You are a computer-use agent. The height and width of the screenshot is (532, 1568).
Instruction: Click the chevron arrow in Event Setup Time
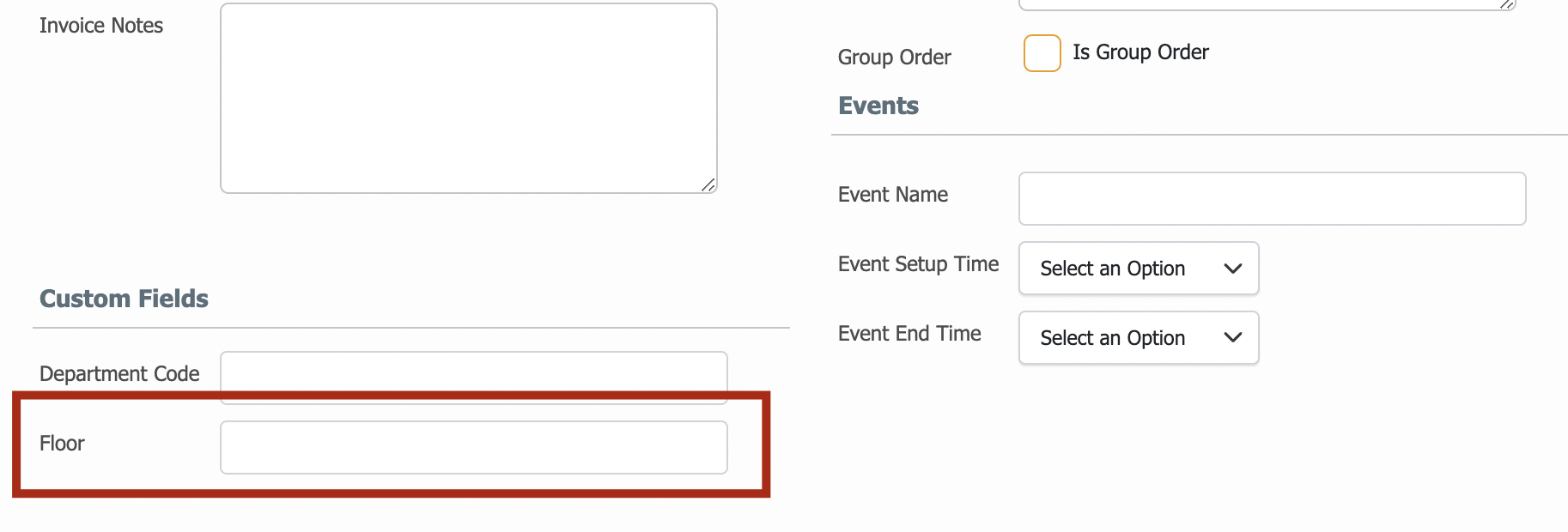[1233, 269]
